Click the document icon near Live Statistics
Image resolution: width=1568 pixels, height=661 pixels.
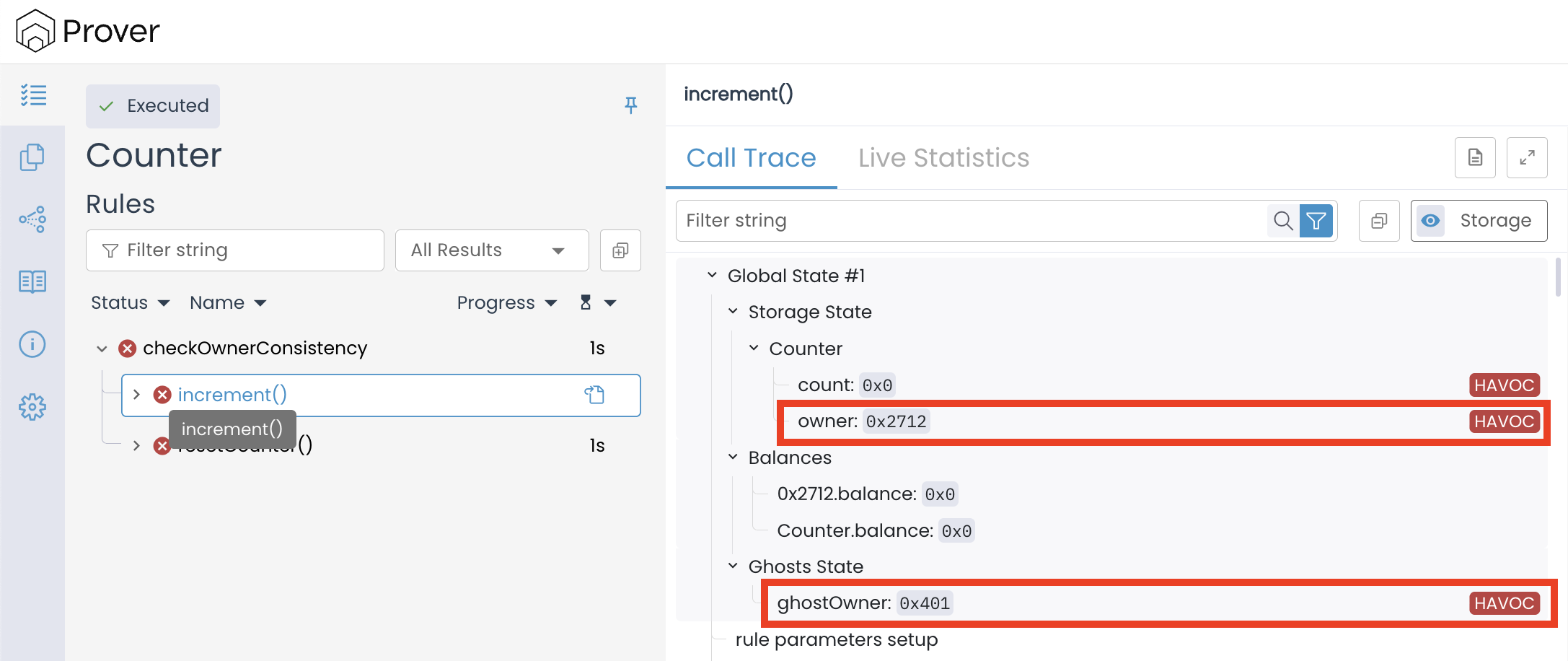click(x=1474, y=157)
